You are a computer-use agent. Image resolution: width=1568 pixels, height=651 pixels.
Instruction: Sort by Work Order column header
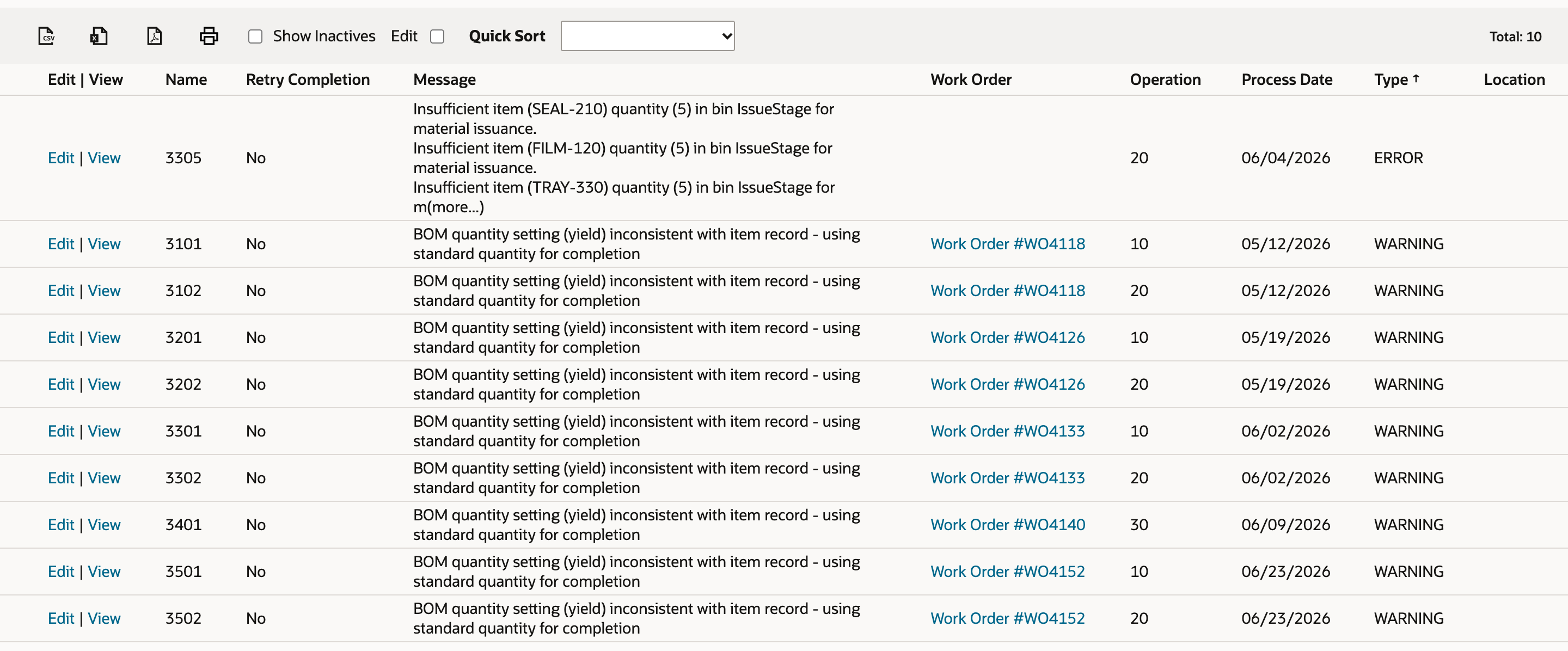point(971,79)
